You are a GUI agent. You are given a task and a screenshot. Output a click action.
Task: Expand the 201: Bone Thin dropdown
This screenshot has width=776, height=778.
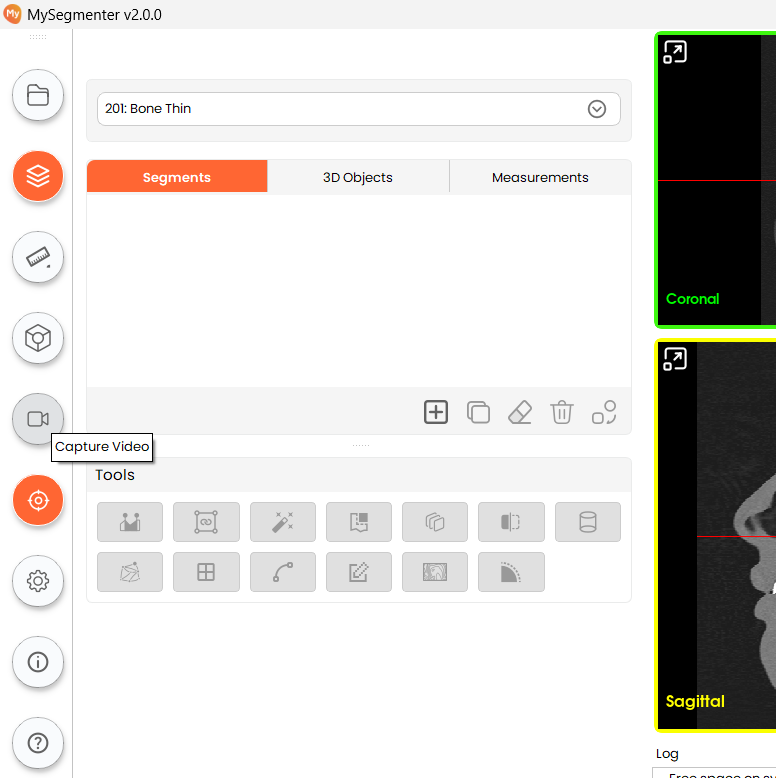pyautogui.click(x=597, y=109)
